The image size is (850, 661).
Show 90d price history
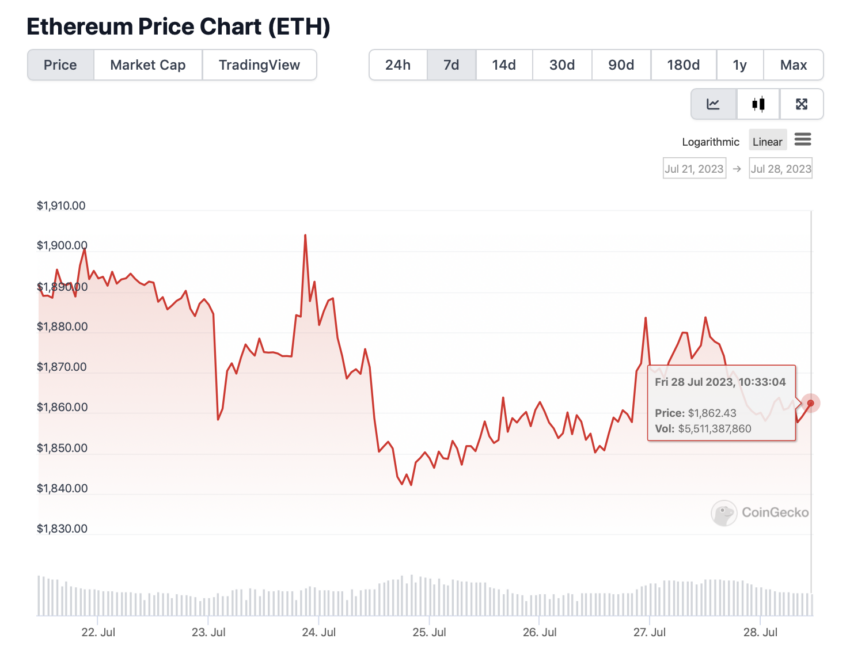(x=621, y=65)
